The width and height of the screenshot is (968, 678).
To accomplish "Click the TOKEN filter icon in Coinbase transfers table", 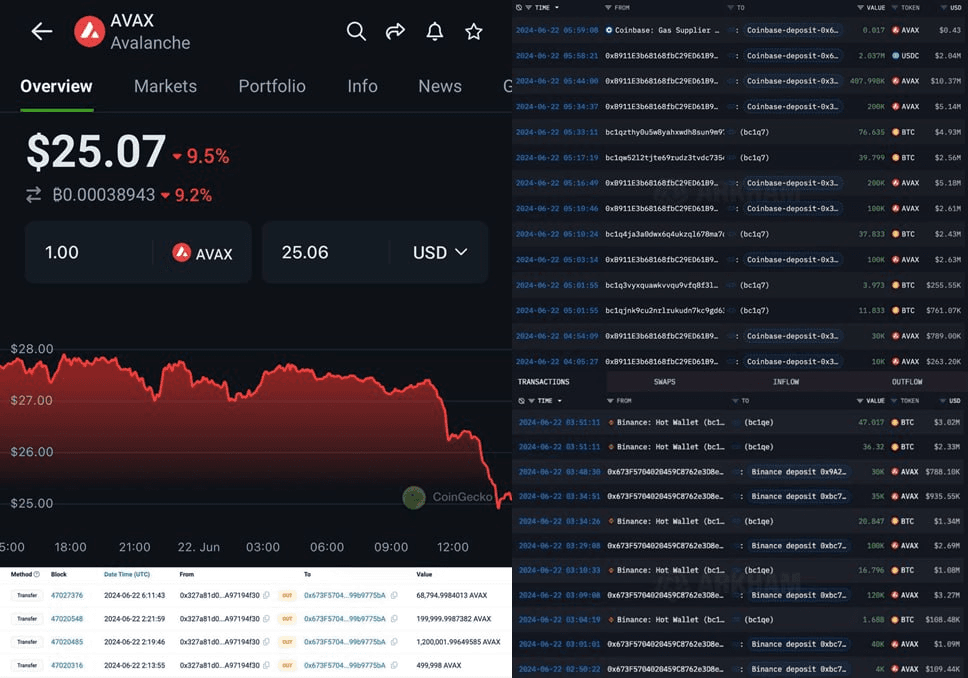I will pyautogui.click(x=895, y=7).
